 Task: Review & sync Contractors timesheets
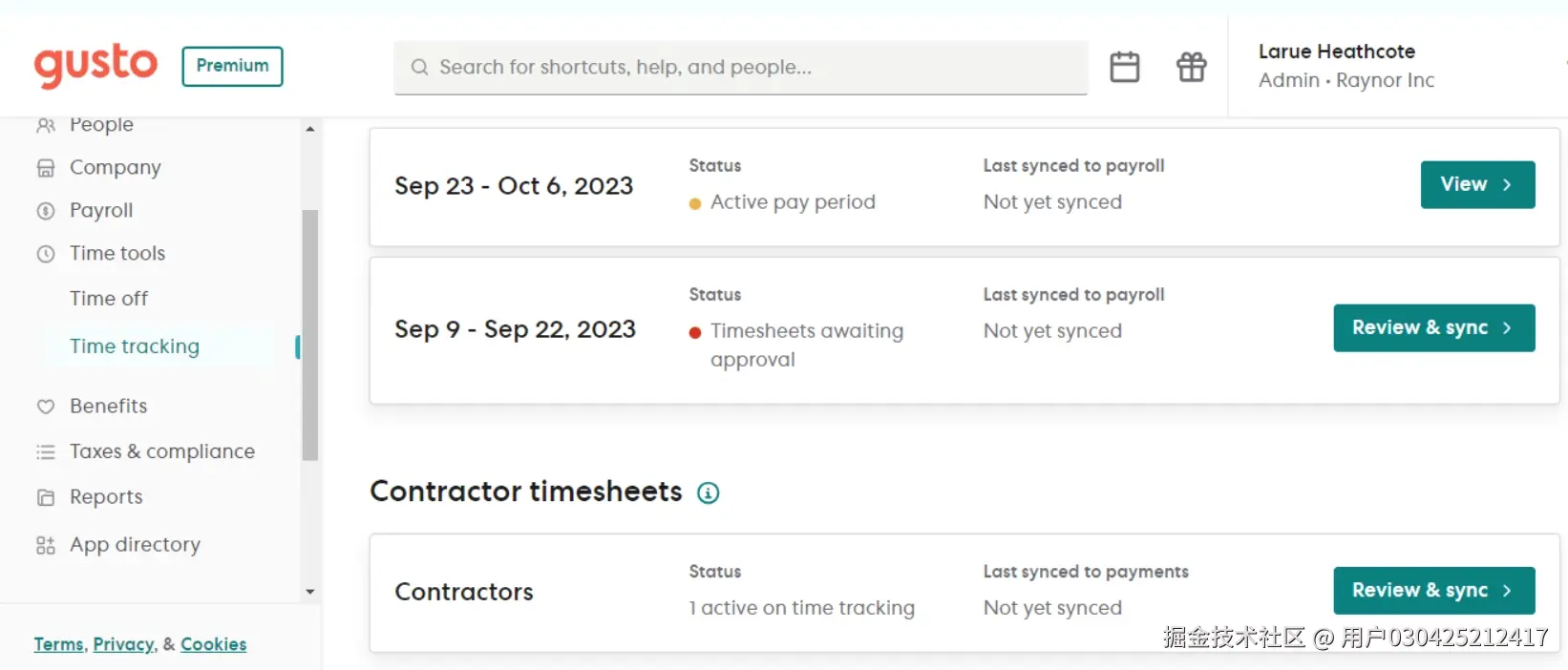[1432, 591]
